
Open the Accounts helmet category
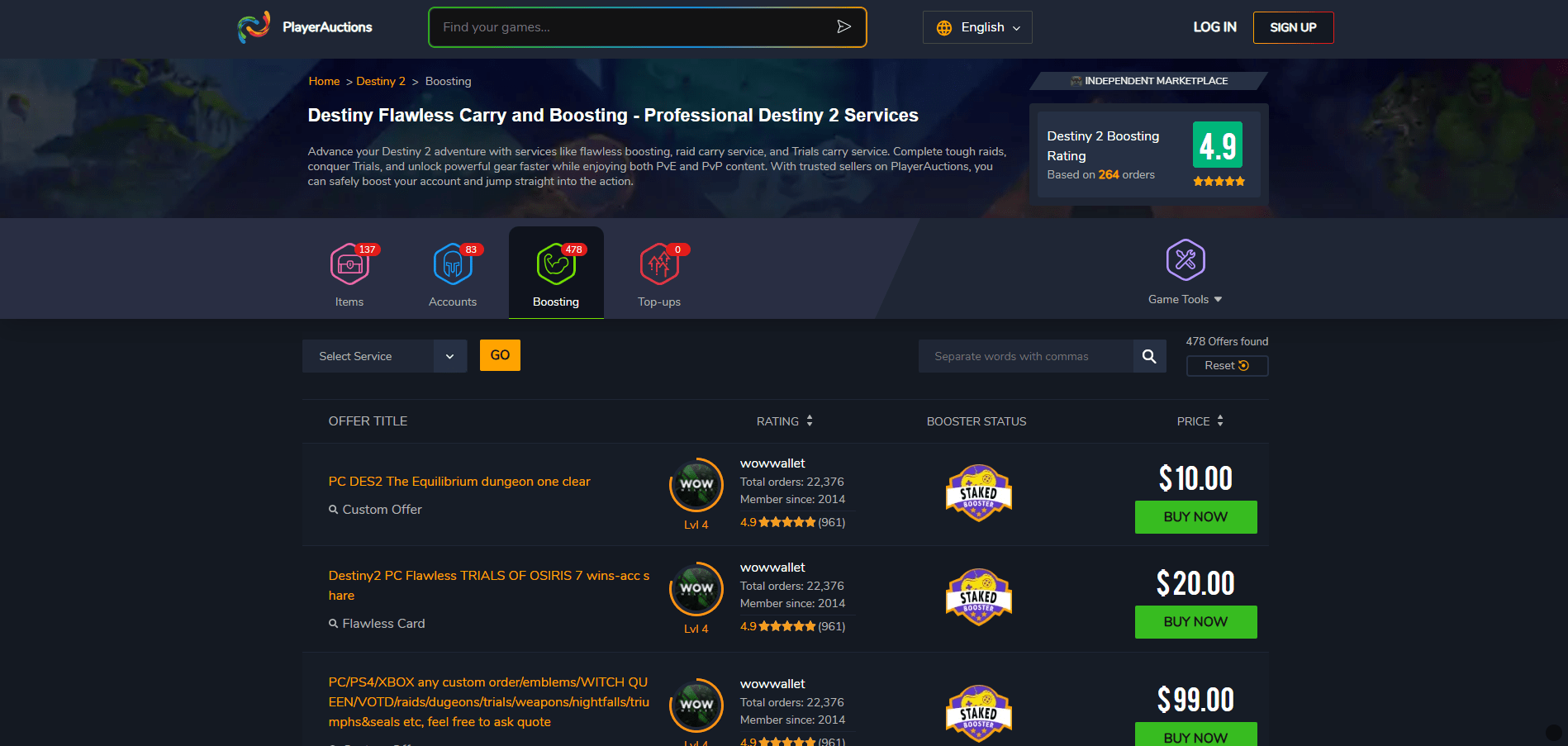[x=453, y=264]
